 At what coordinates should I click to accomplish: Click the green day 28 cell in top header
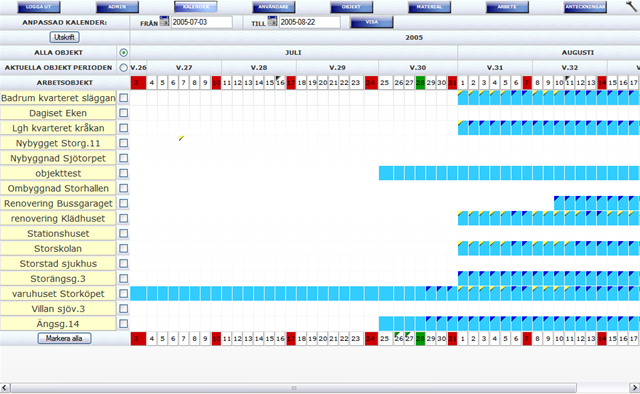[x=420, y=82]
